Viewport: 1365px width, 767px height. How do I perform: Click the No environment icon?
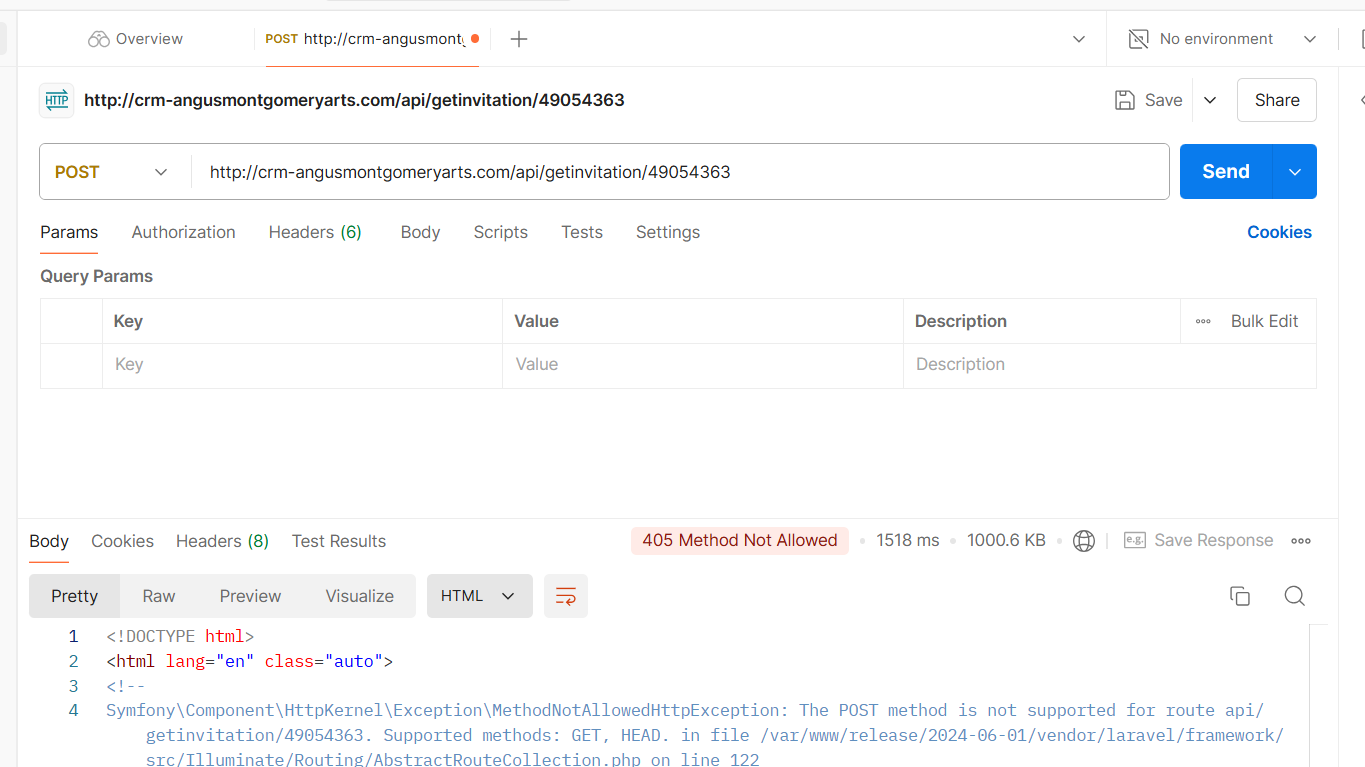[1138, 39]
